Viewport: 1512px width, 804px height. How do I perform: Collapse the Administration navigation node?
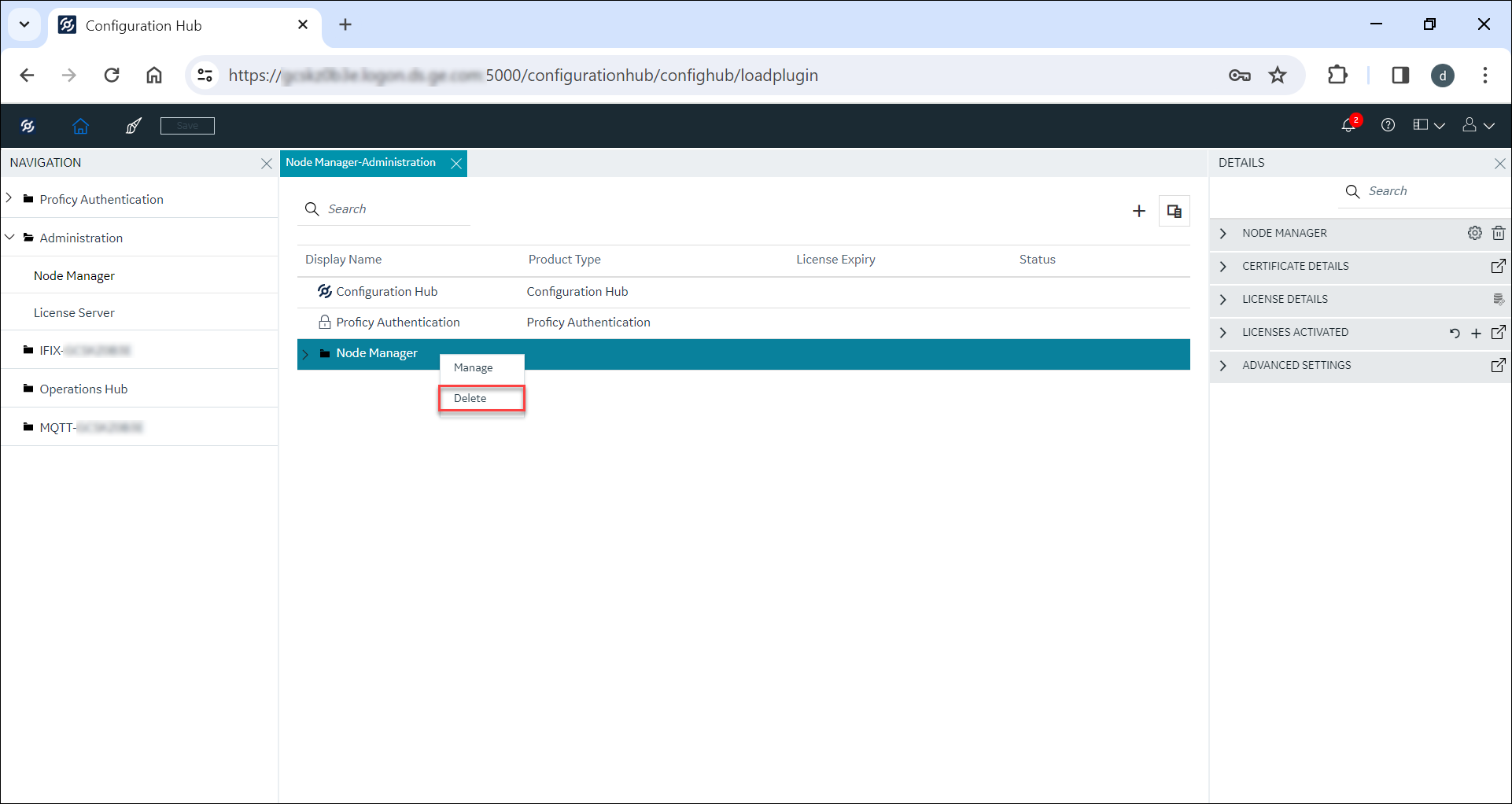9,237
